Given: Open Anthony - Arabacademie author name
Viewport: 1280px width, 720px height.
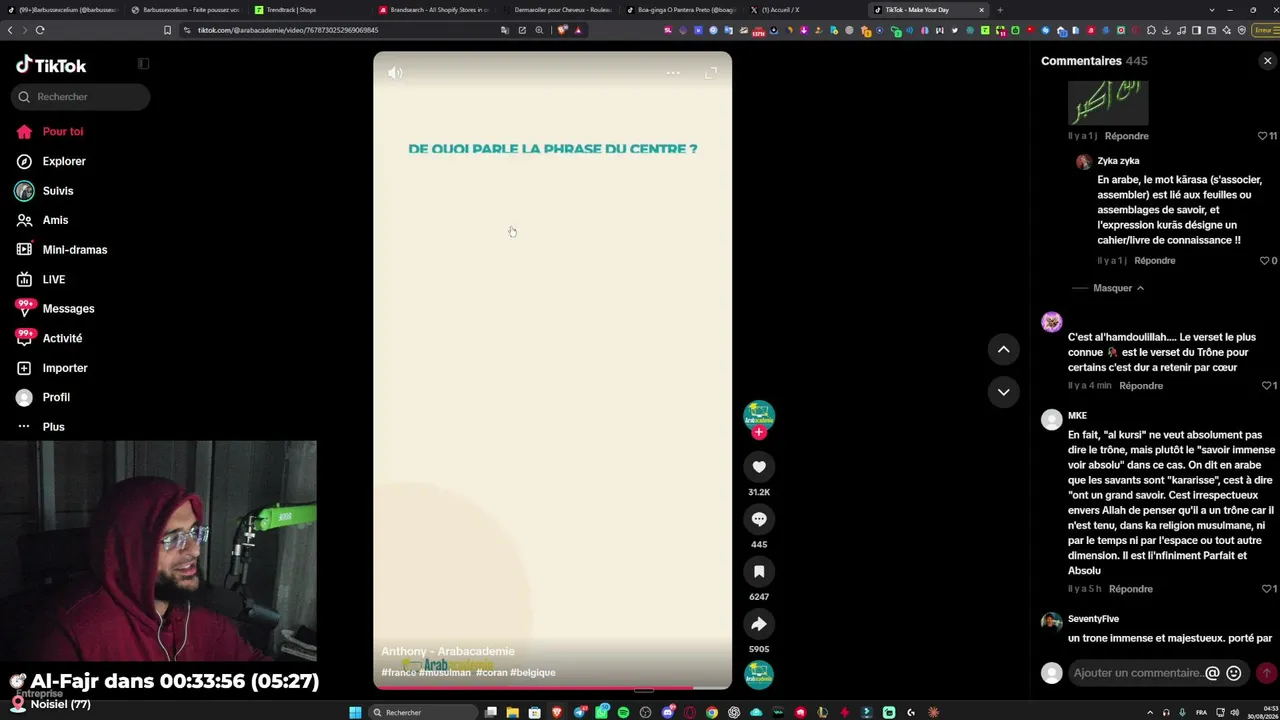Looking at the screenshot, I should point(448,652).
